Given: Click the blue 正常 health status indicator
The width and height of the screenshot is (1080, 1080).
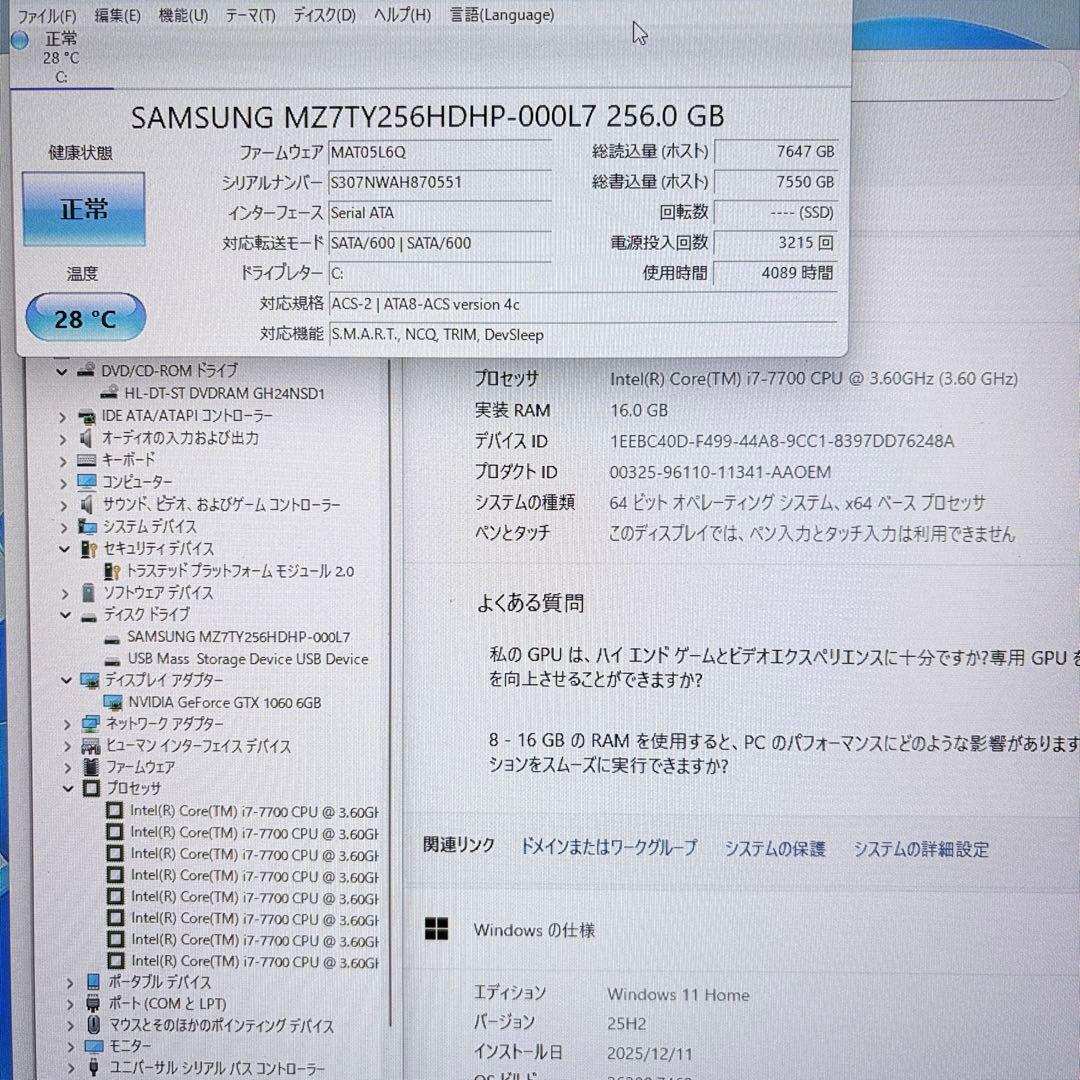Looking at the screenshot, I should pyautogui.click(x=83, y=207).
